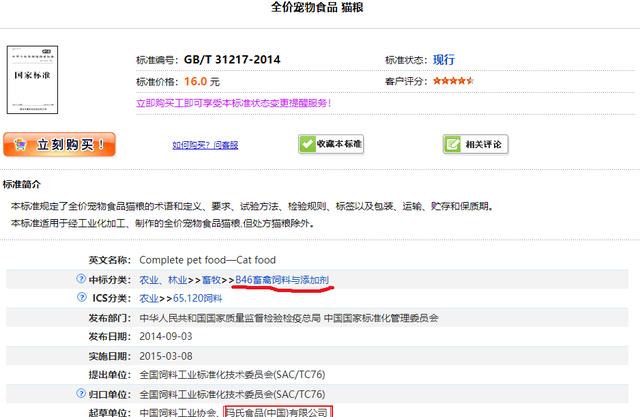Click the 立刻购买 orange buy button
Screen dimensions: 640x417
[x=60, y=144]
